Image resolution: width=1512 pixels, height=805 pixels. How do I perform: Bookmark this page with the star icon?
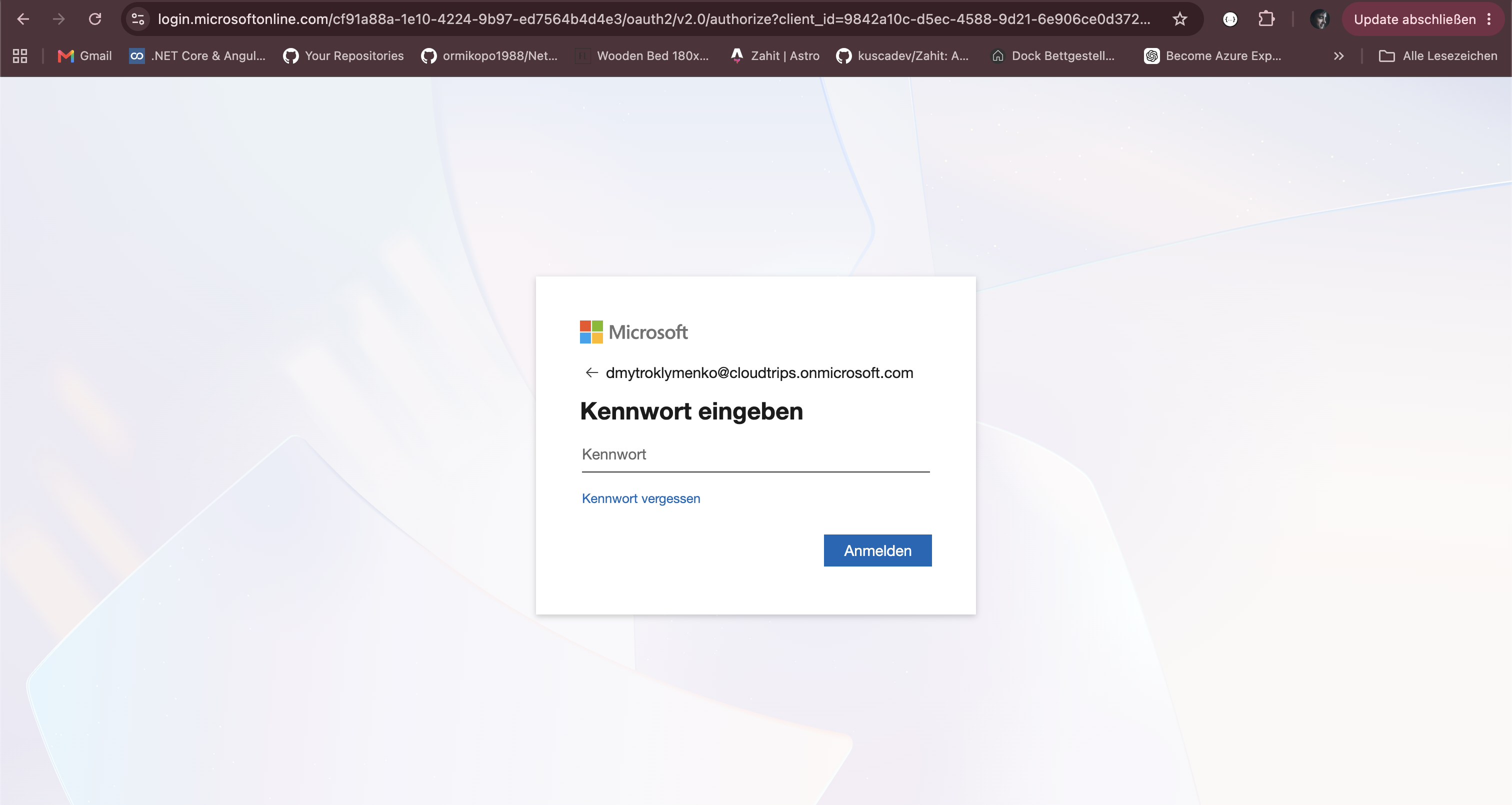click(1180, 19)
